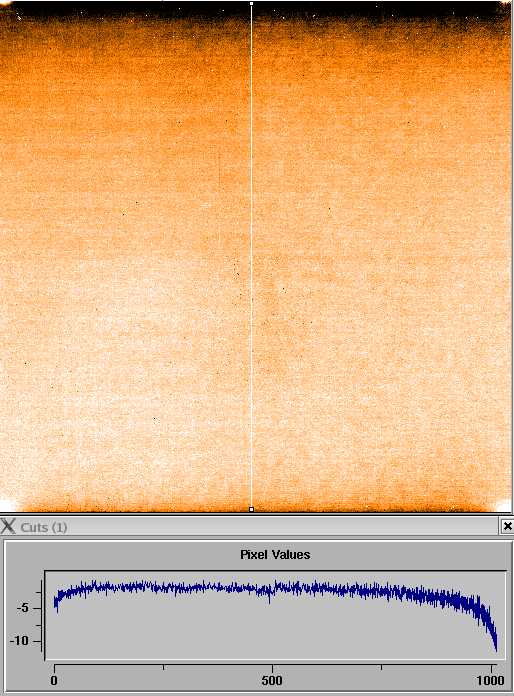This screenshot has width=514, height=696.
Task: Click the Pixel Values plot title
Action: tap(275, 554)
